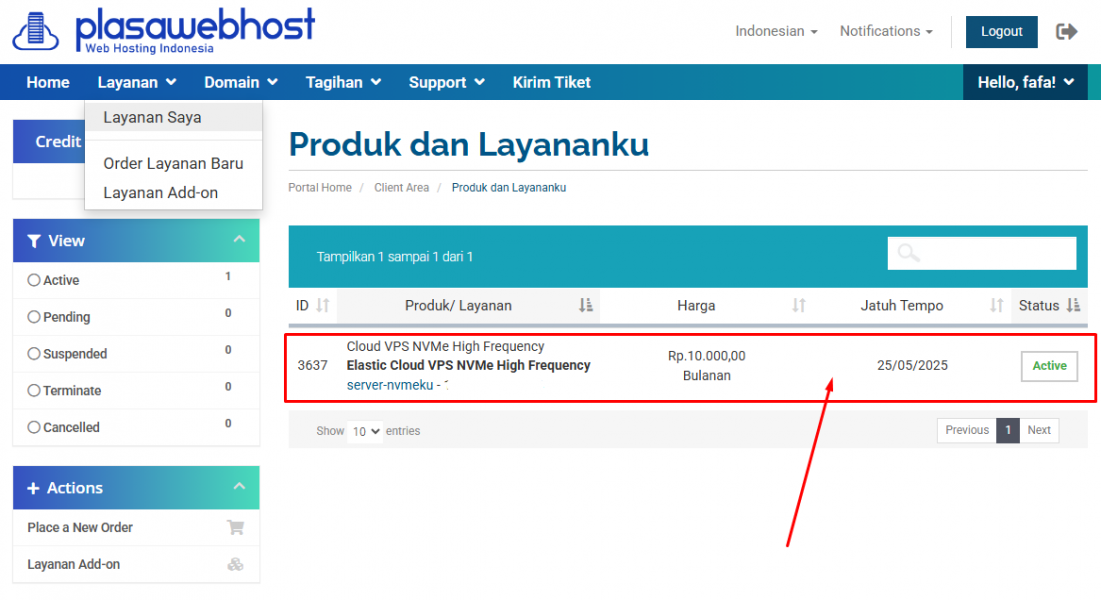
Task: Click the Layanan menu
Action: pos(136,82)
